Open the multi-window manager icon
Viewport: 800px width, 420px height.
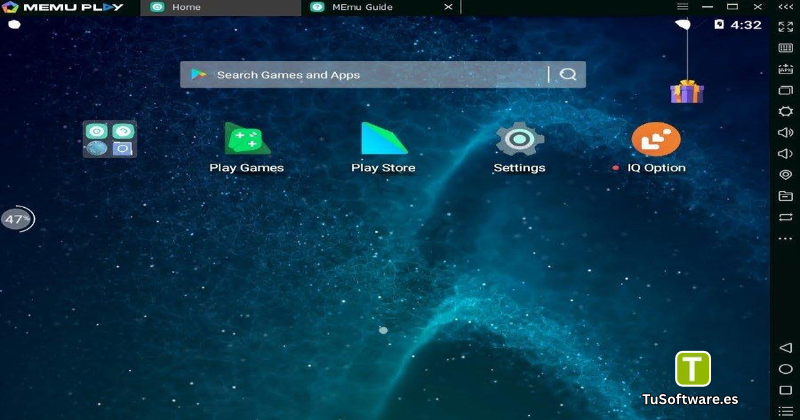click(x=786, y=90)
